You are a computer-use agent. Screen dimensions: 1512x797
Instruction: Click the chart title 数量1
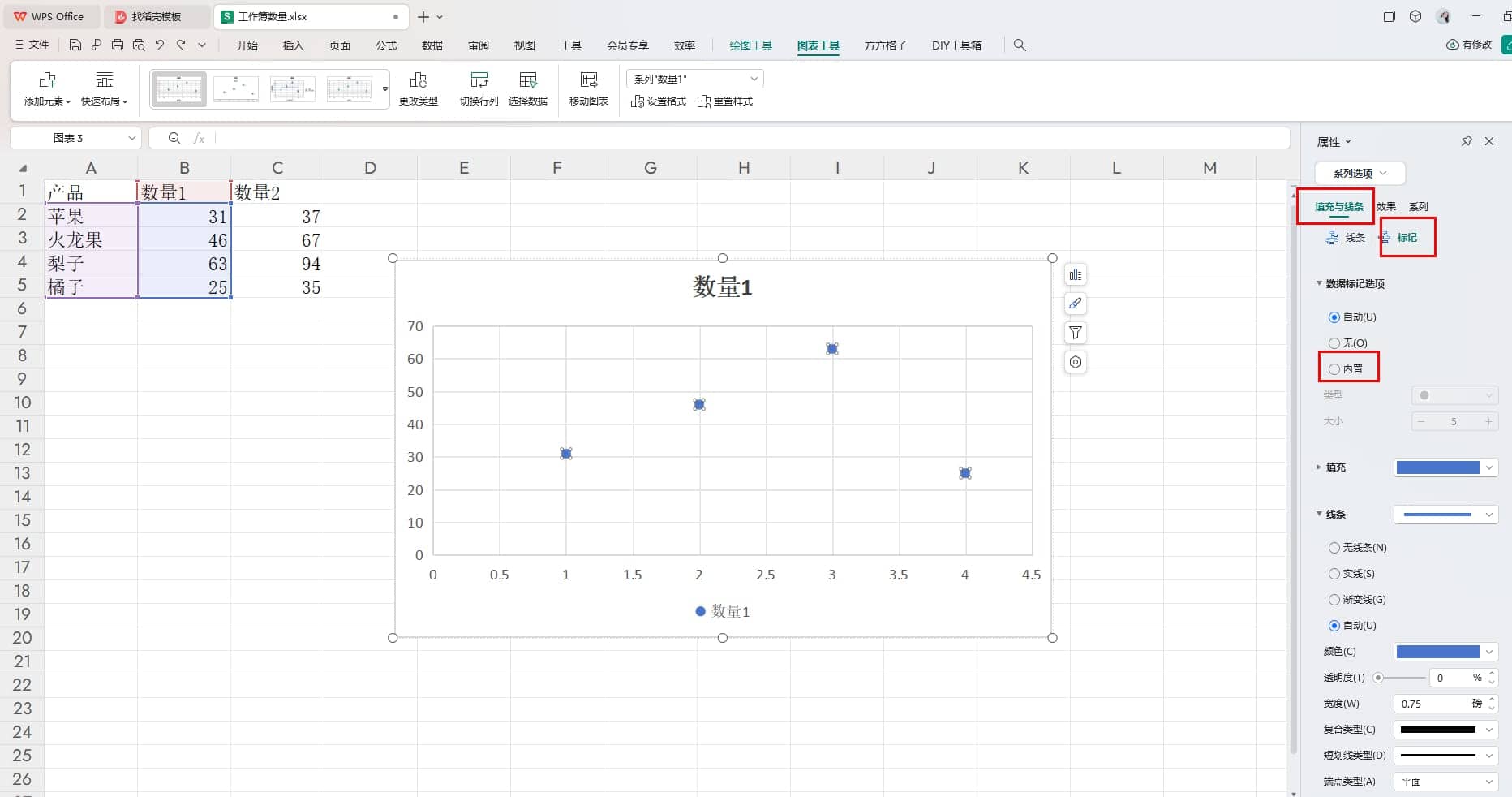[723, 287]
